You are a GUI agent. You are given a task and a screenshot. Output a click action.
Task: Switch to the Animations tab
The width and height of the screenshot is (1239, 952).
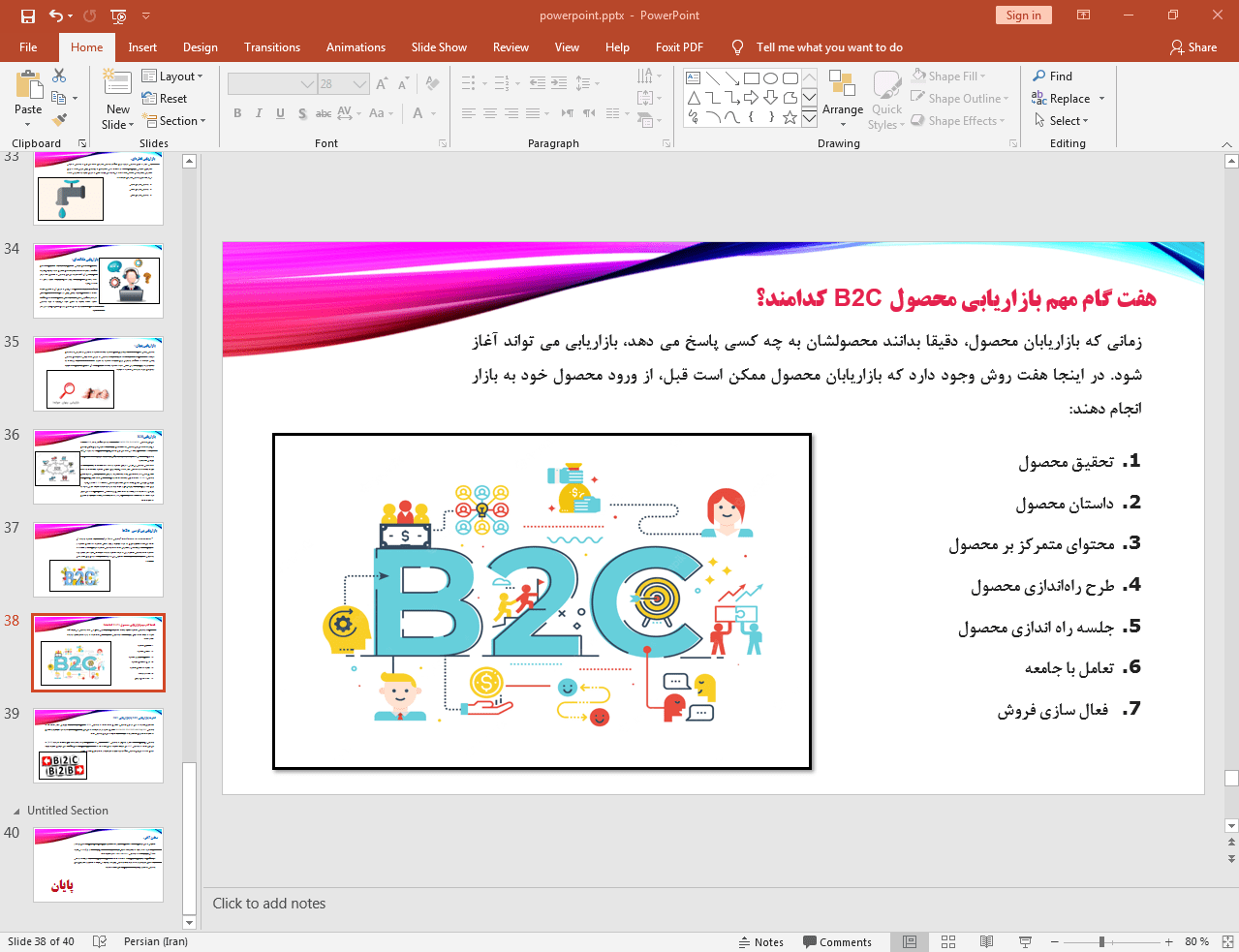tap(356, 47)
